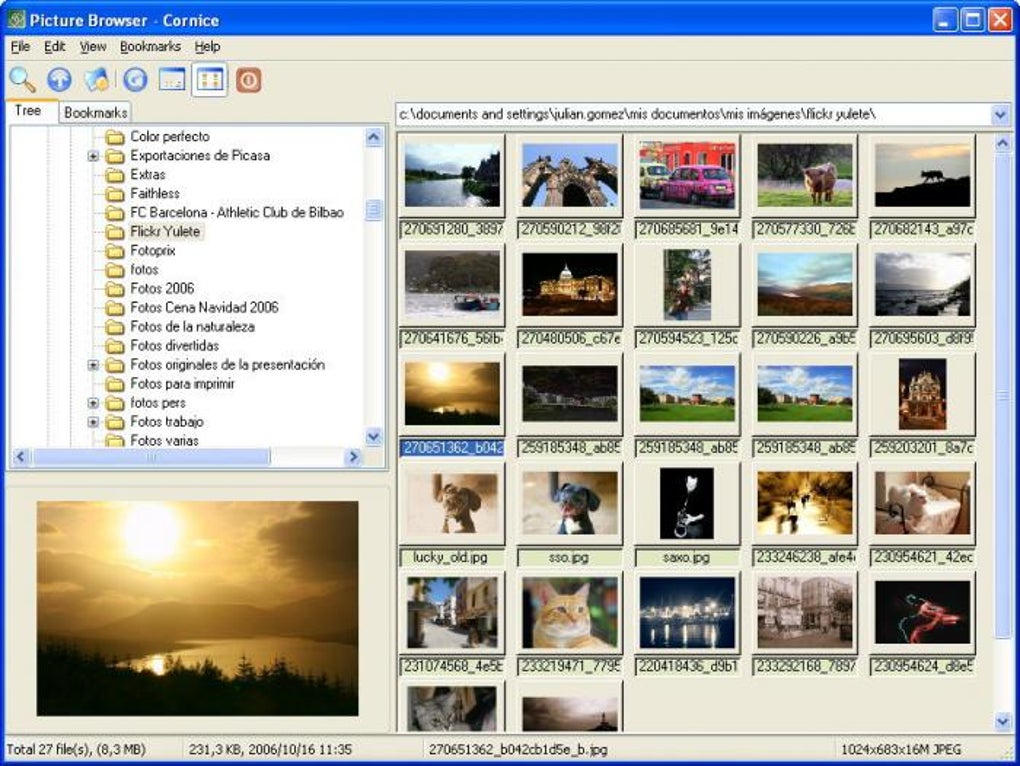Viewport: 1020px width, 766px height.
Task: Select FC Barcelona - Athletic Club de Bilbao folder
Action: [x=237, y=212]
